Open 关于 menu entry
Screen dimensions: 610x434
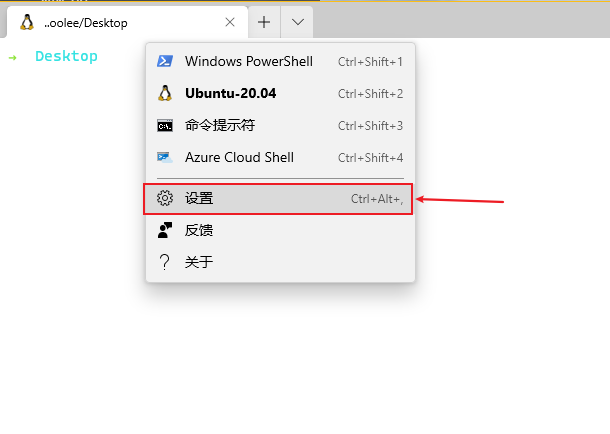coord(280,262)
